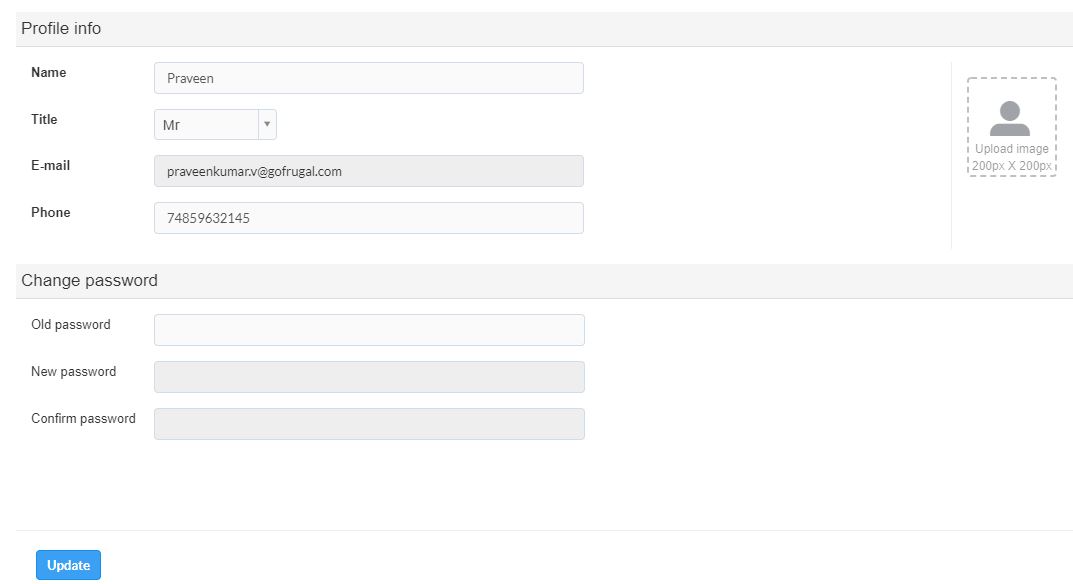Focus the Name field containing Praveen
This screenshot has height=584, width=1073.
368,78
